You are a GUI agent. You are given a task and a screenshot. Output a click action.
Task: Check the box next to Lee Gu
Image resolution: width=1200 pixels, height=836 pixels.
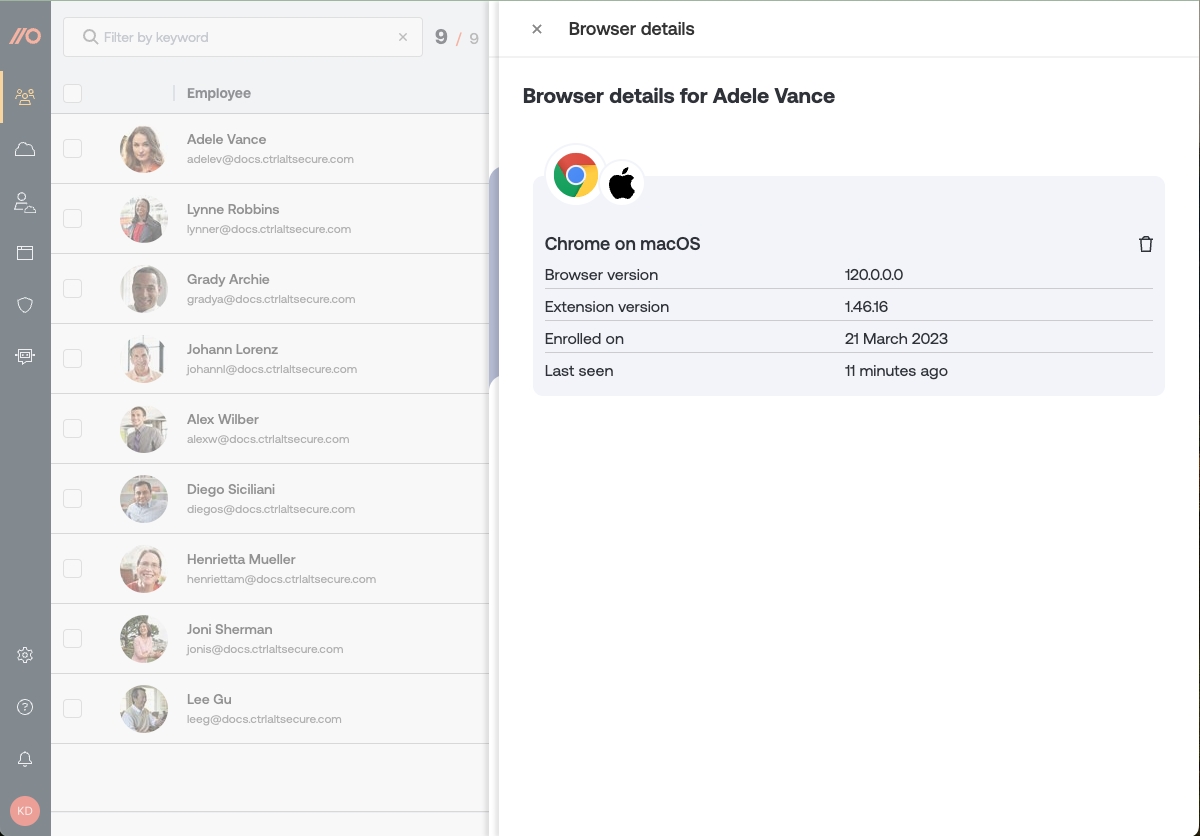[x=72, y=708]
